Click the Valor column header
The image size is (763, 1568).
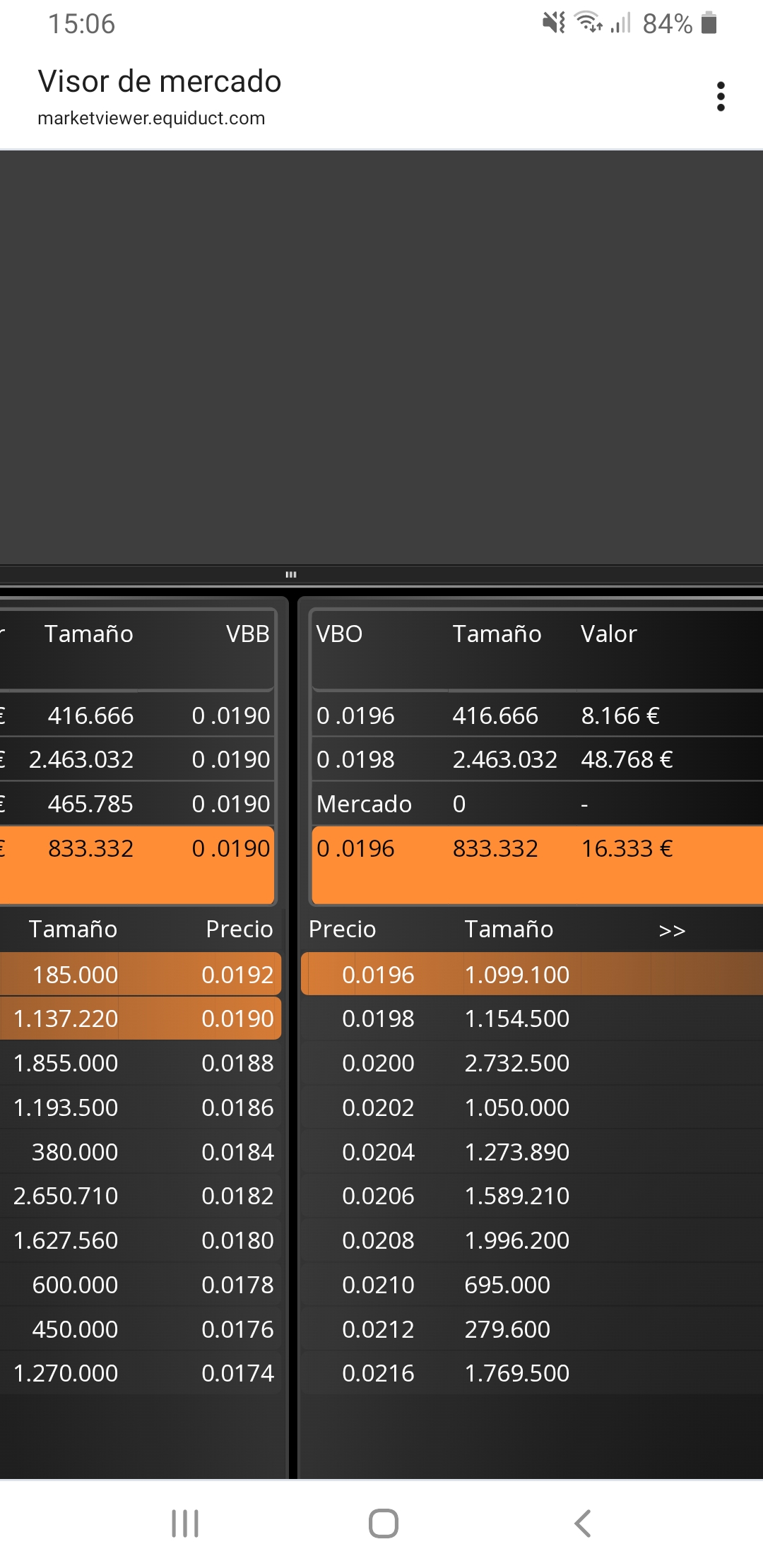609,634
